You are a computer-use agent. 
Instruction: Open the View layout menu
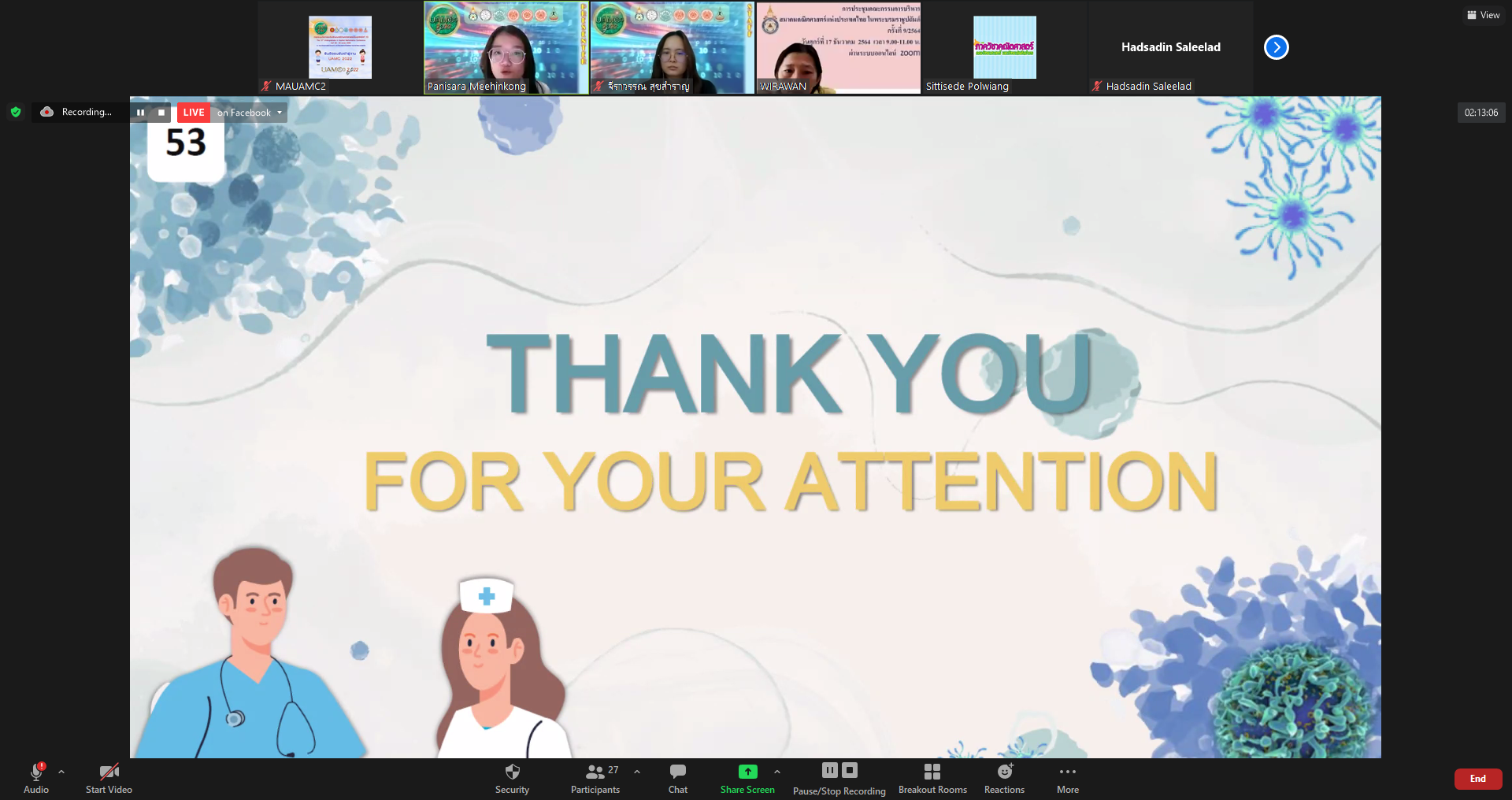pyautogui.click(x=1484, y=15)
